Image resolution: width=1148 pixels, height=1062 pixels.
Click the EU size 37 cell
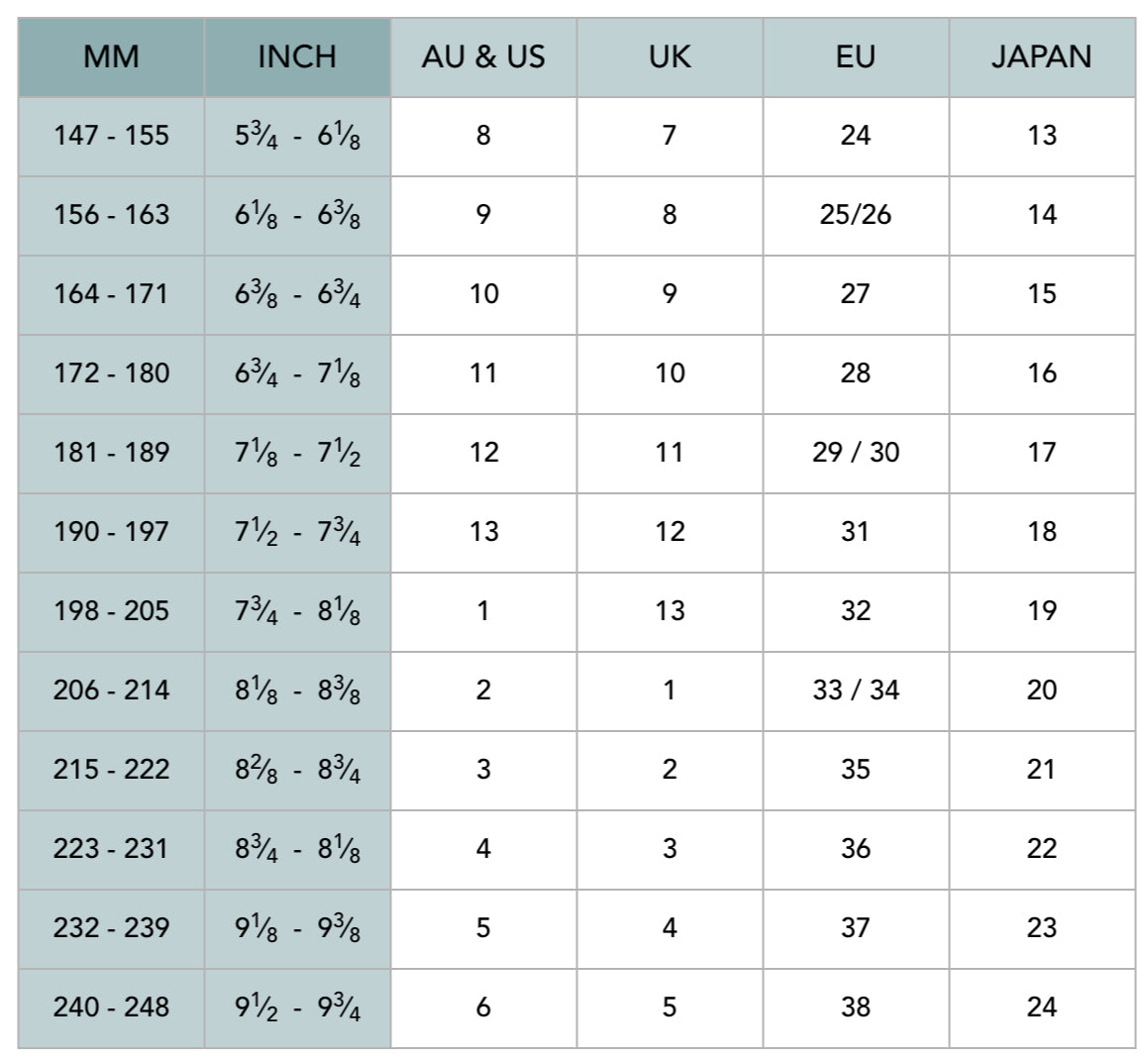[856, 928]
